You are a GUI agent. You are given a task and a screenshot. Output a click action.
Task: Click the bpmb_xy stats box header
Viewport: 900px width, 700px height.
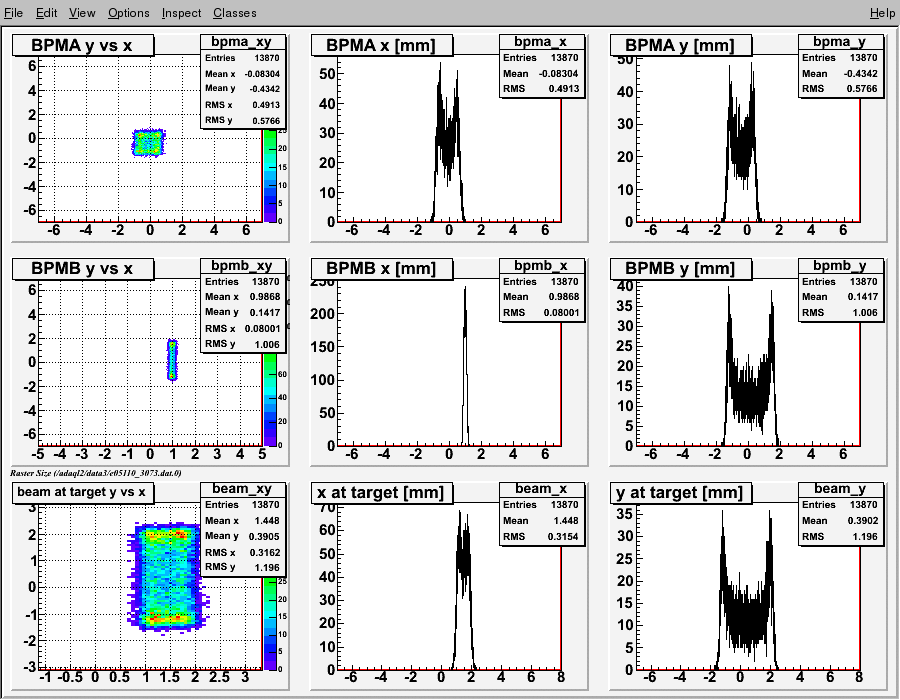point(242,266)
